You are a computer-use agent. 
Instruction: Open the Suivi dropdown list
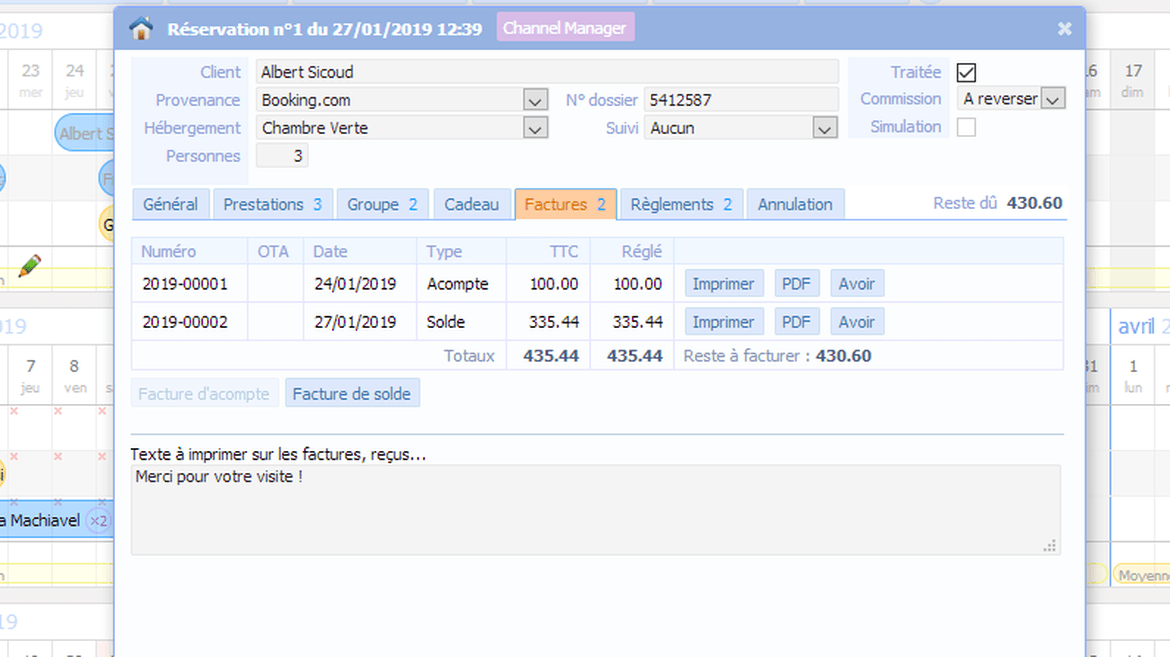click(824, 128)
